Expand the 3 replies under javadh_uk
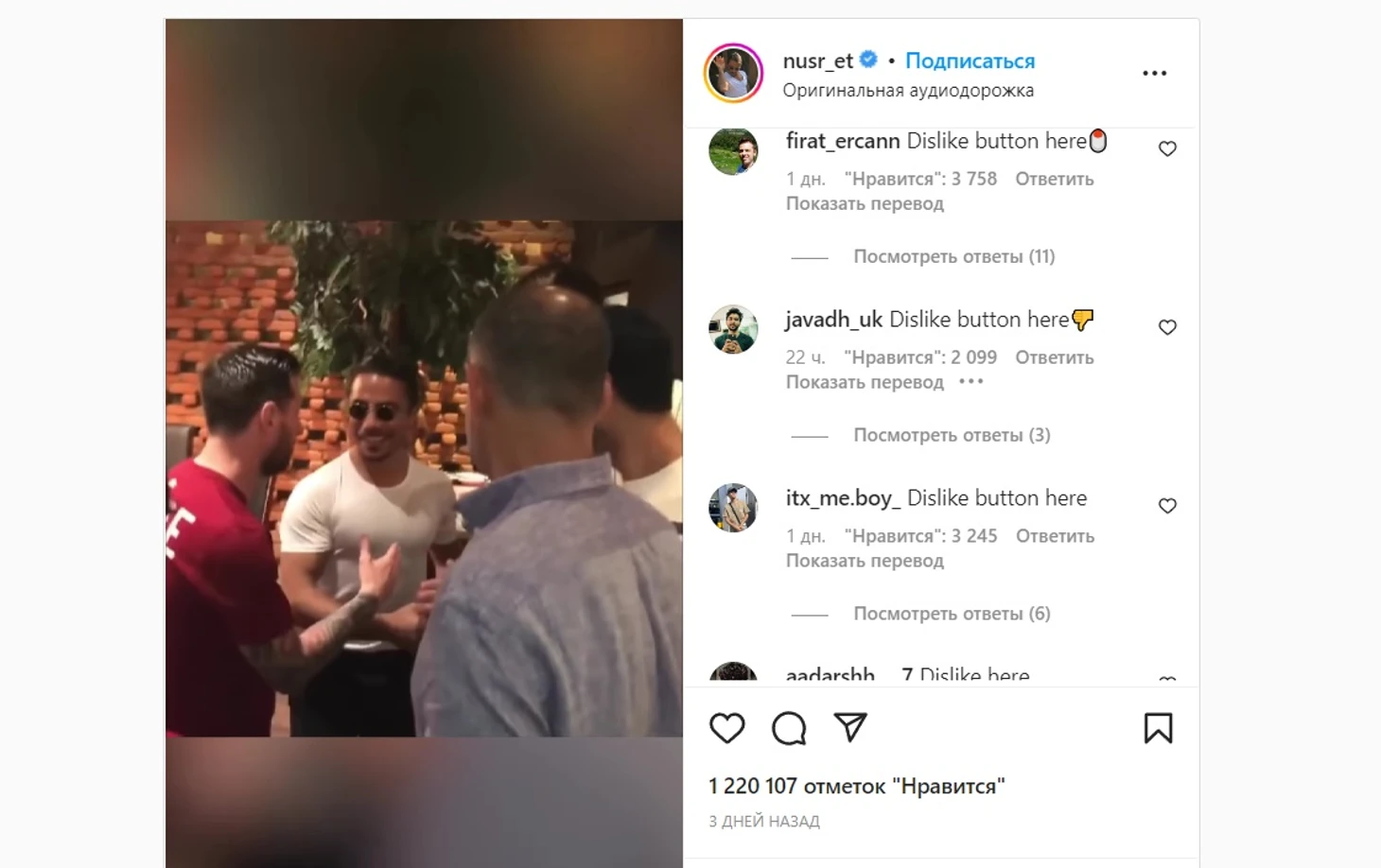This screenshot has width=1381, height=868. (952, 435)
